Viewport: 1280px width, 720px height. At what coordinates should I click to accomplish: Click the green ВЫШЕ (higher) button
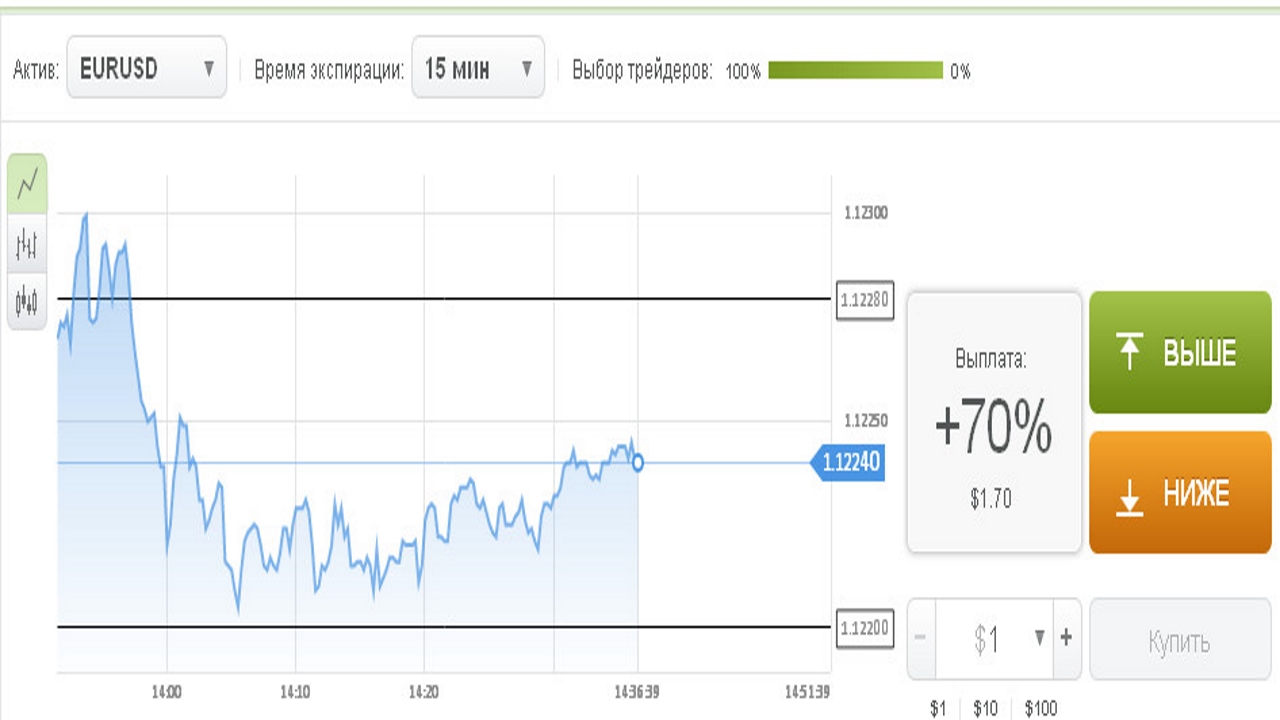(1179, 353)
